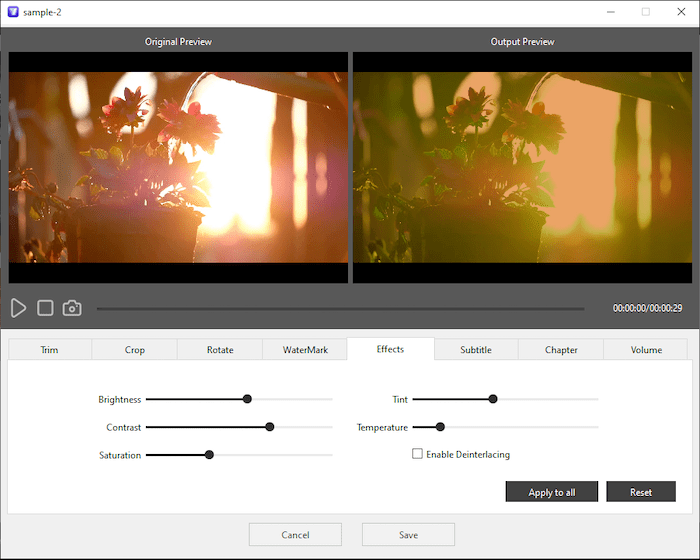This screenshot has height=560, width=700.
Task: Select the Rotate tab
Action: pos(220,350)
